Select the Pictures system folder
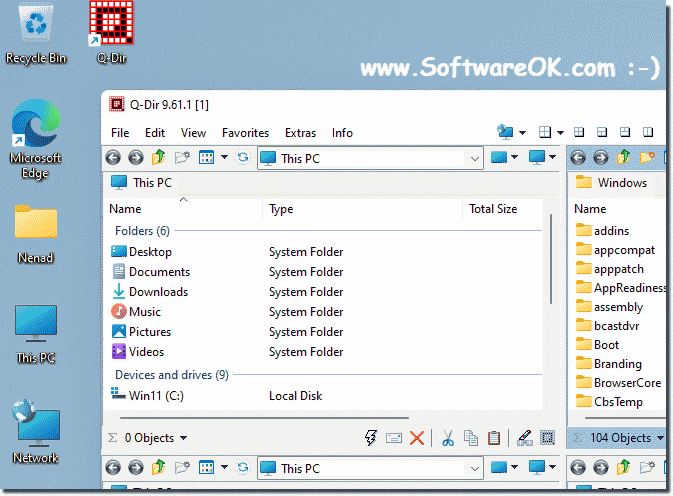 141,332
